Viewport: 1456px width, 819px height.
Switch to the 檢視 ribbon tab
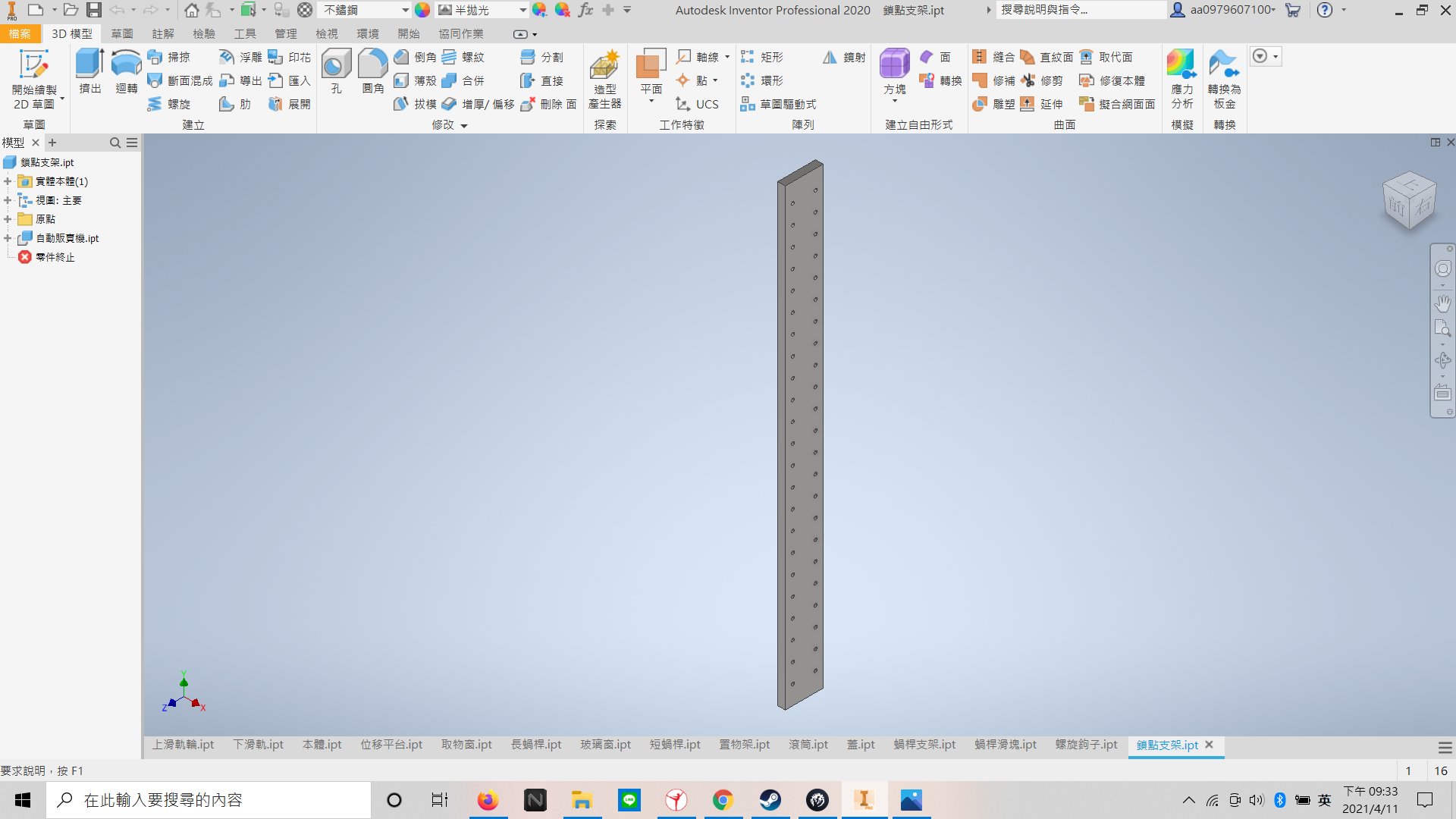click(326, 34)
